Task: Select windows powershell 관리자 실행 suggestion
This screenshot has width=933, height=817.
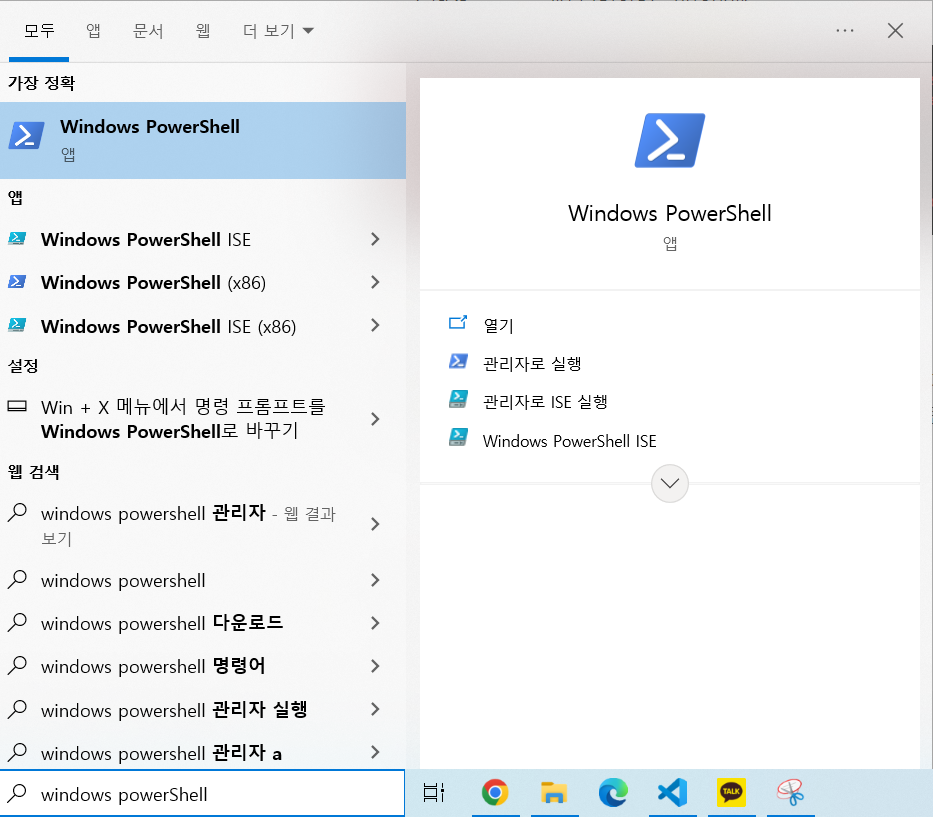Action: point(203,709)
